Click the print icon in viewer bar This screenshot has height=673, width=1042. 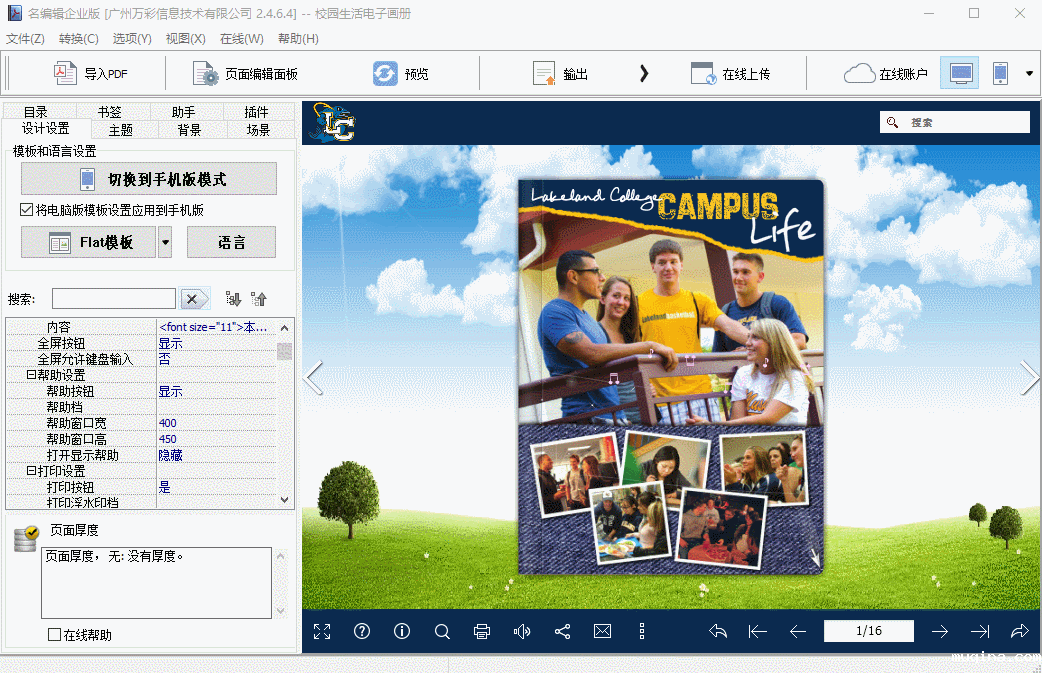click(x=482, y=631)
